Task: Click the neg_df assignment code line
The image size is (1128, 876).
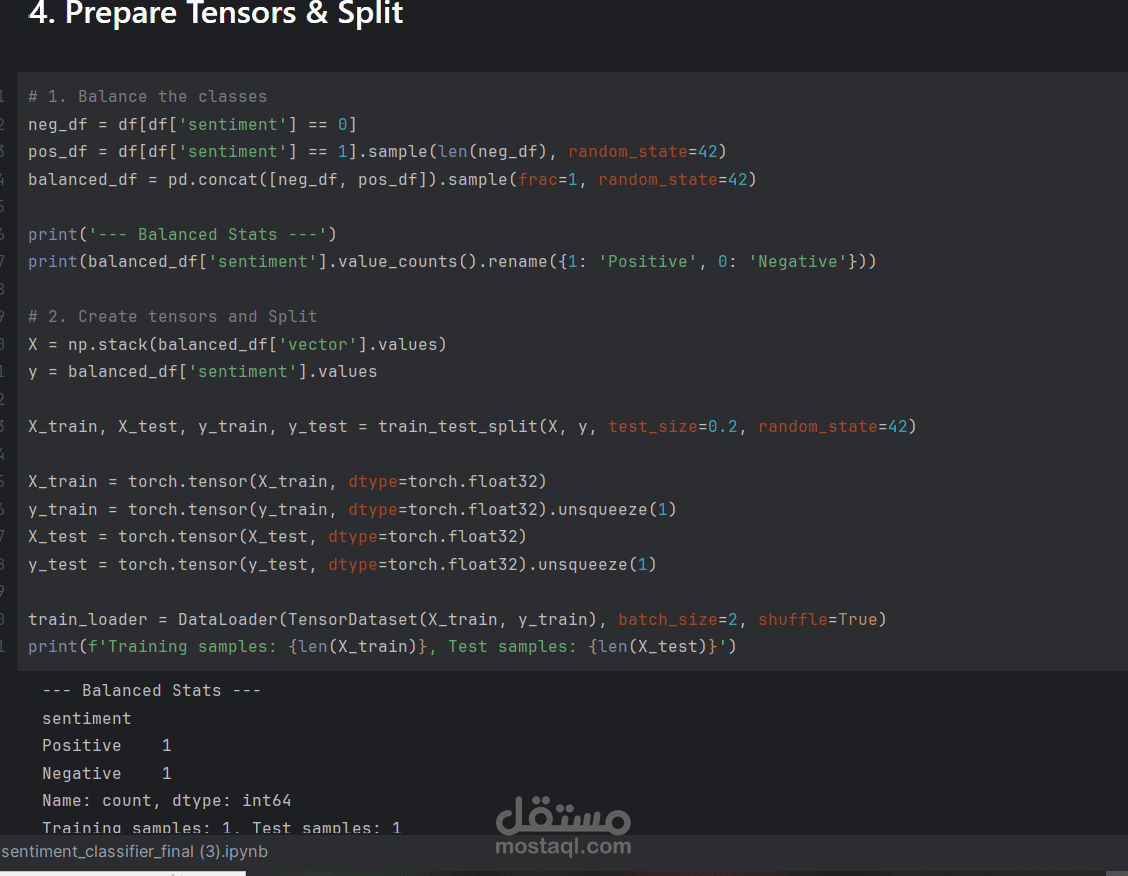Action: [x=192, y=124]
